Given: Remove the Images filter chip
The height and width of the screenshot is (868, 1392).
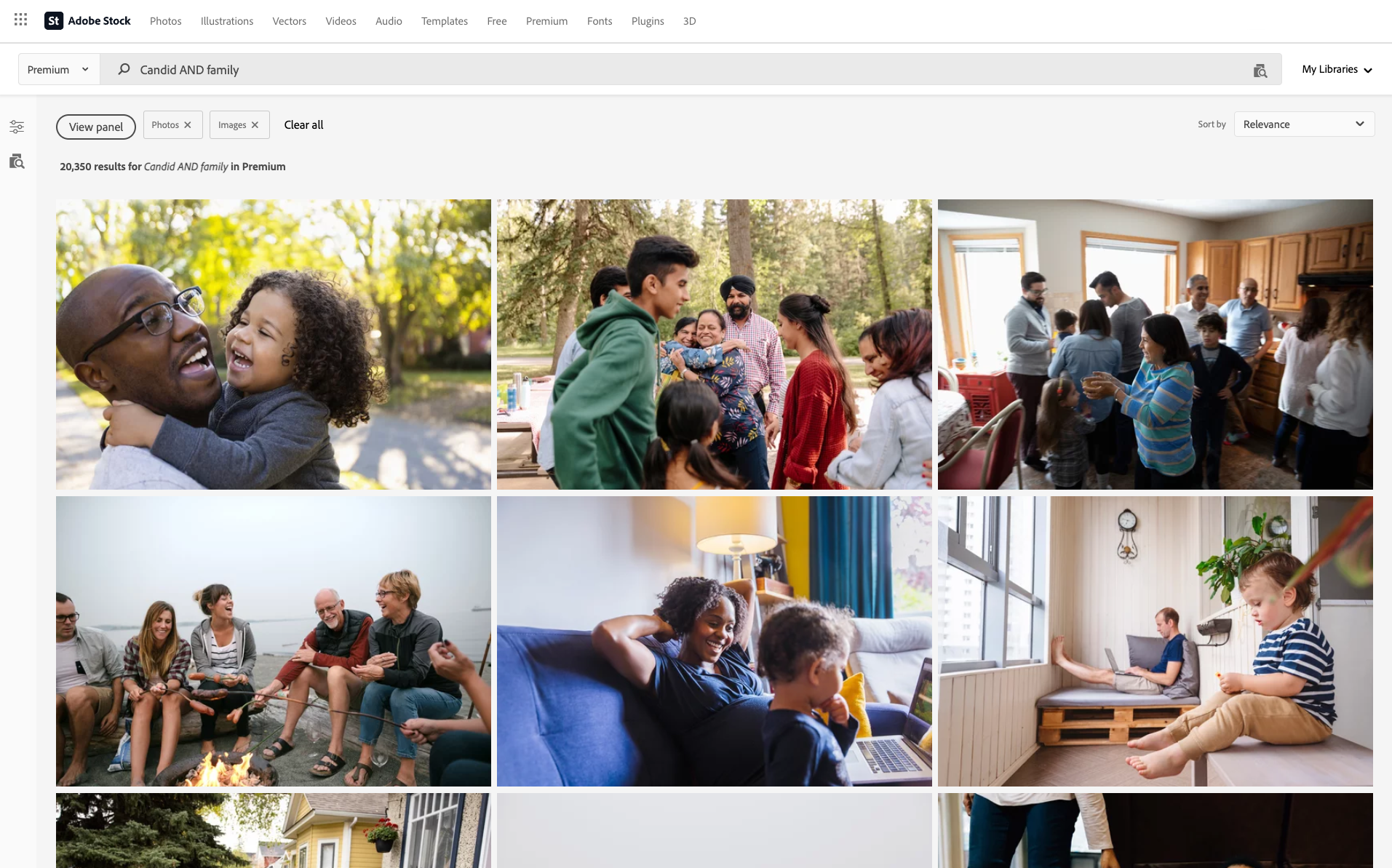Looking at the screenshot, I should (255, 125).
